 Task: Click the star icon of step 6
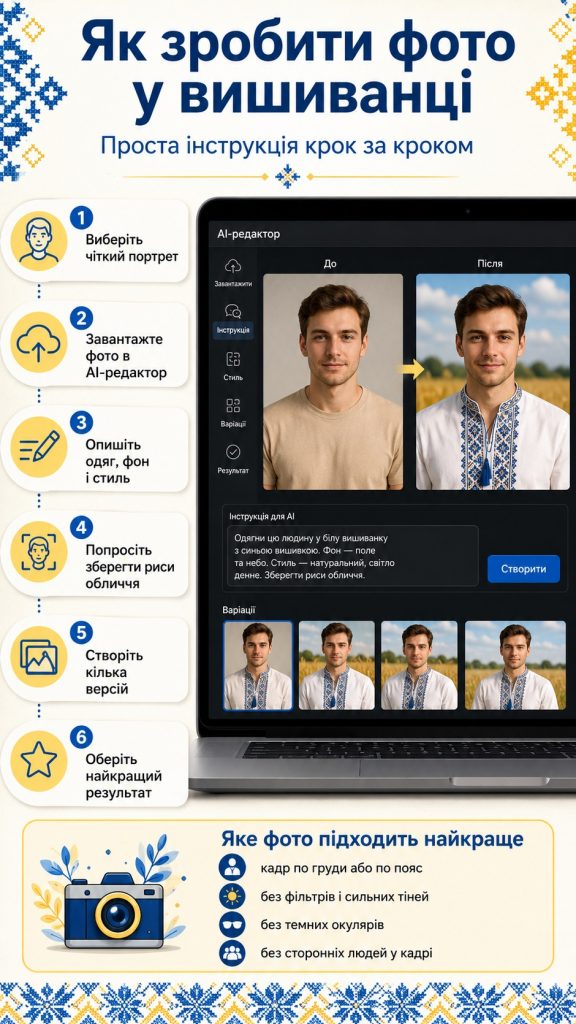click(x=39, y=761)
